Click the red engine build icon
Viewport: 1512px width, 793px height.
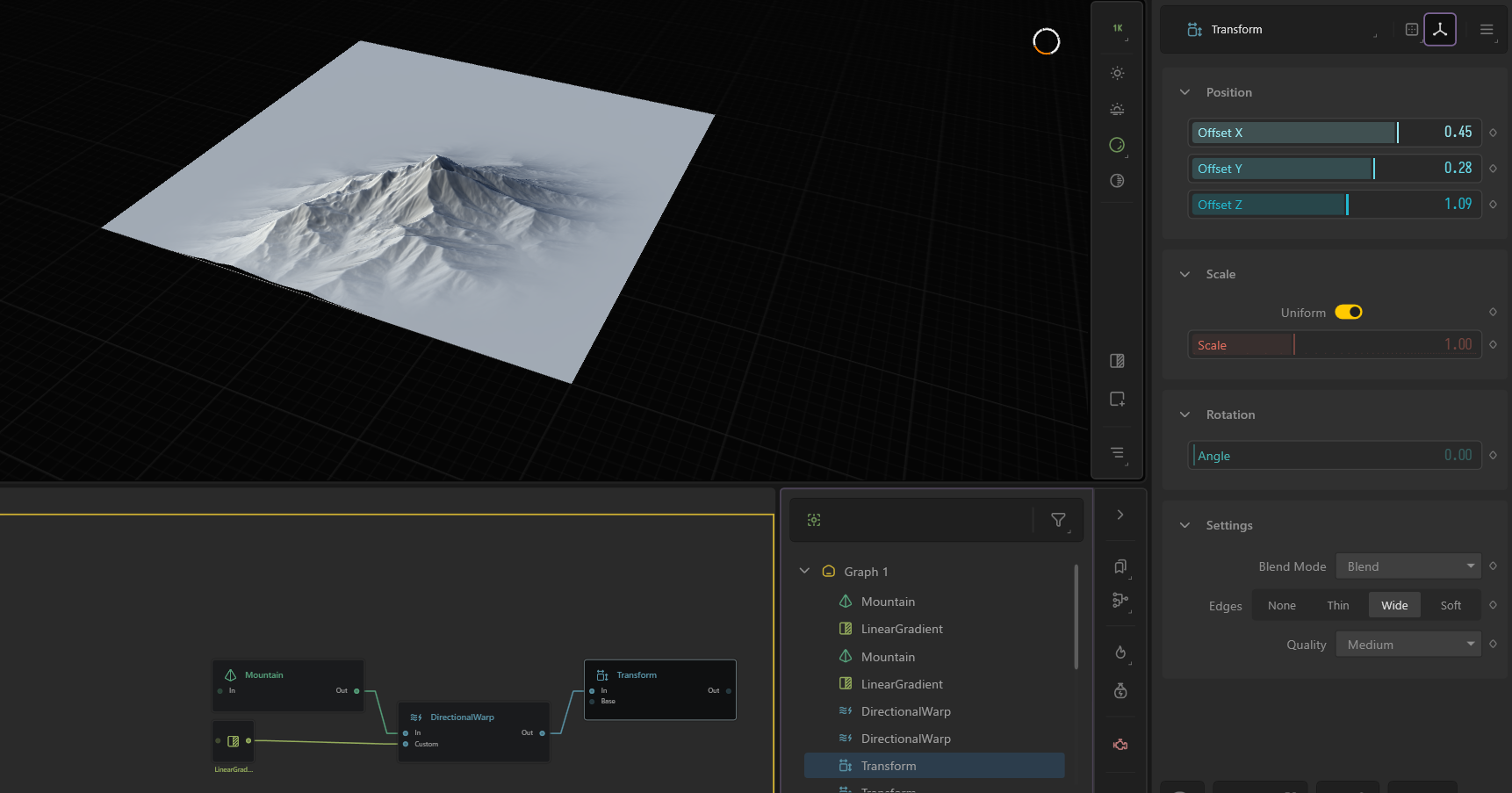tap(1120, 744)
